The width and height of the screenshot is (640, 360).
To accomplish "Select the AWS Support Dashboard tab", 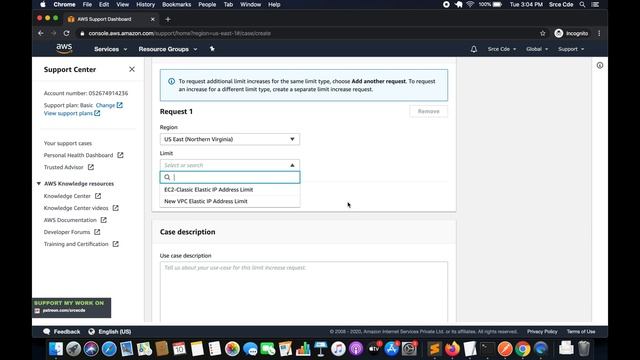I will coord(111,19).
